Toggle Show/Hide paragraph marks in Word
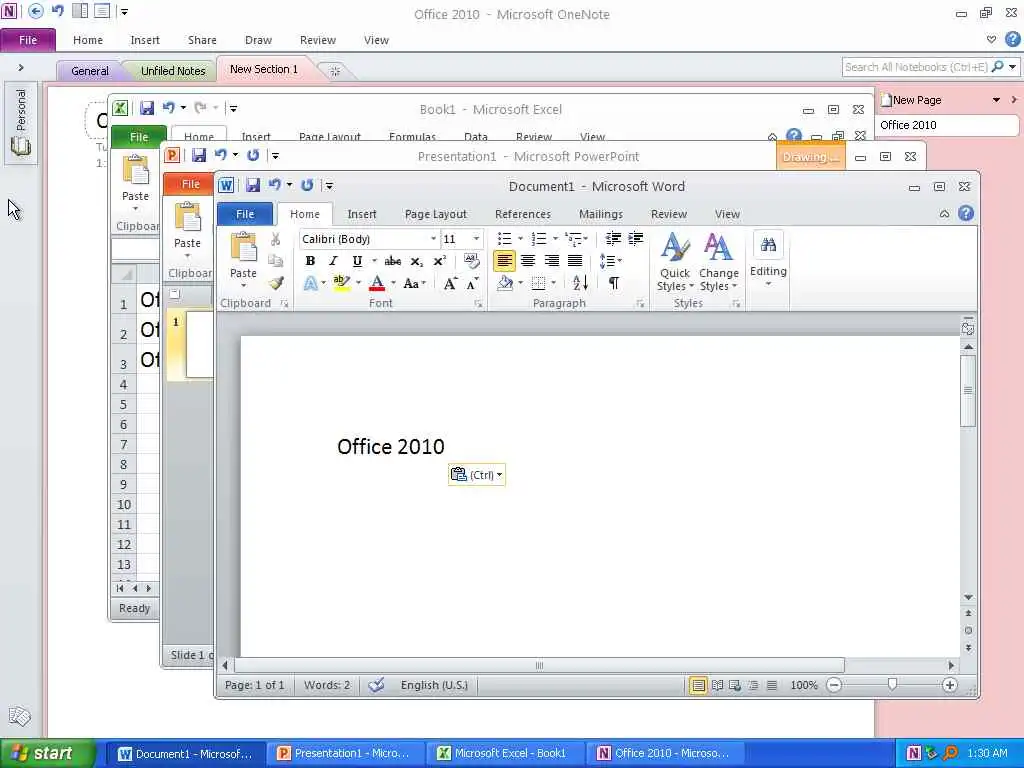This screenshot has height=768, width=1024. pos(614,283)
